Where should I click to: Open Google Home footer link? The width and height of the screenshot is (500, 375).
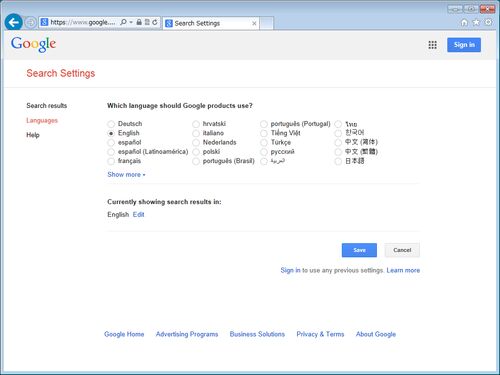pos(124,334)
